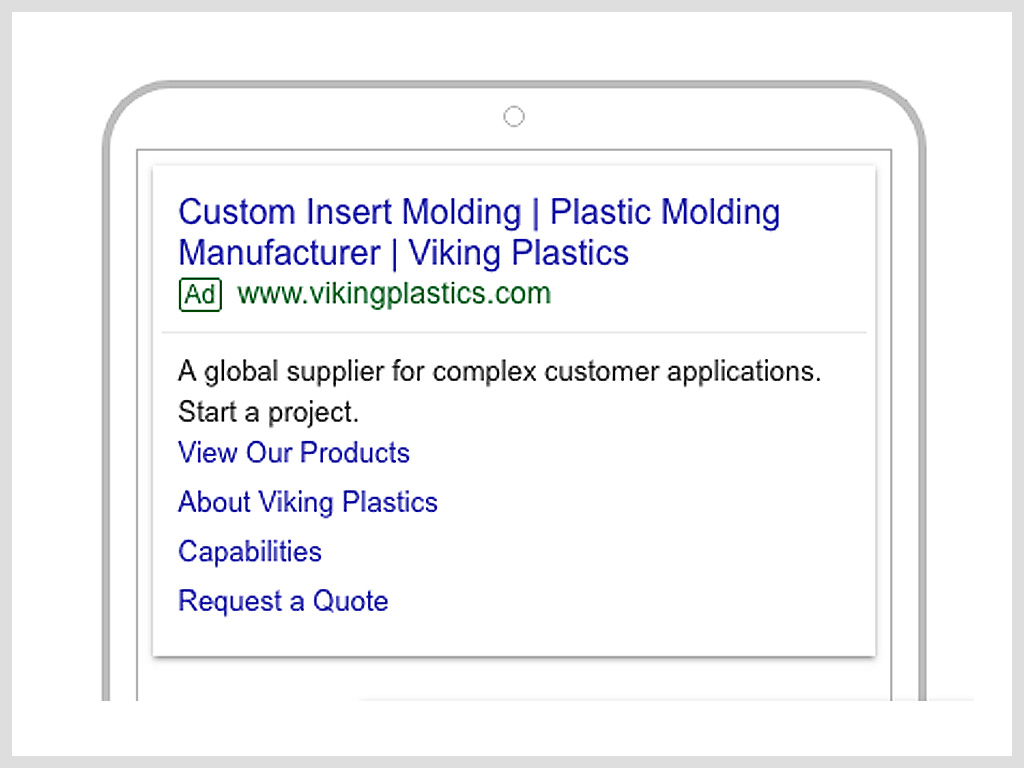
Task: Click the word "customer" in the description
Action: 602,372
